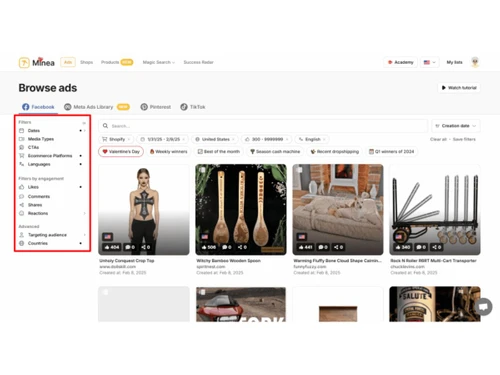Click Clear all filters
Image resolution: width=500 pixels, height=375 pixels.
point(438,139)
